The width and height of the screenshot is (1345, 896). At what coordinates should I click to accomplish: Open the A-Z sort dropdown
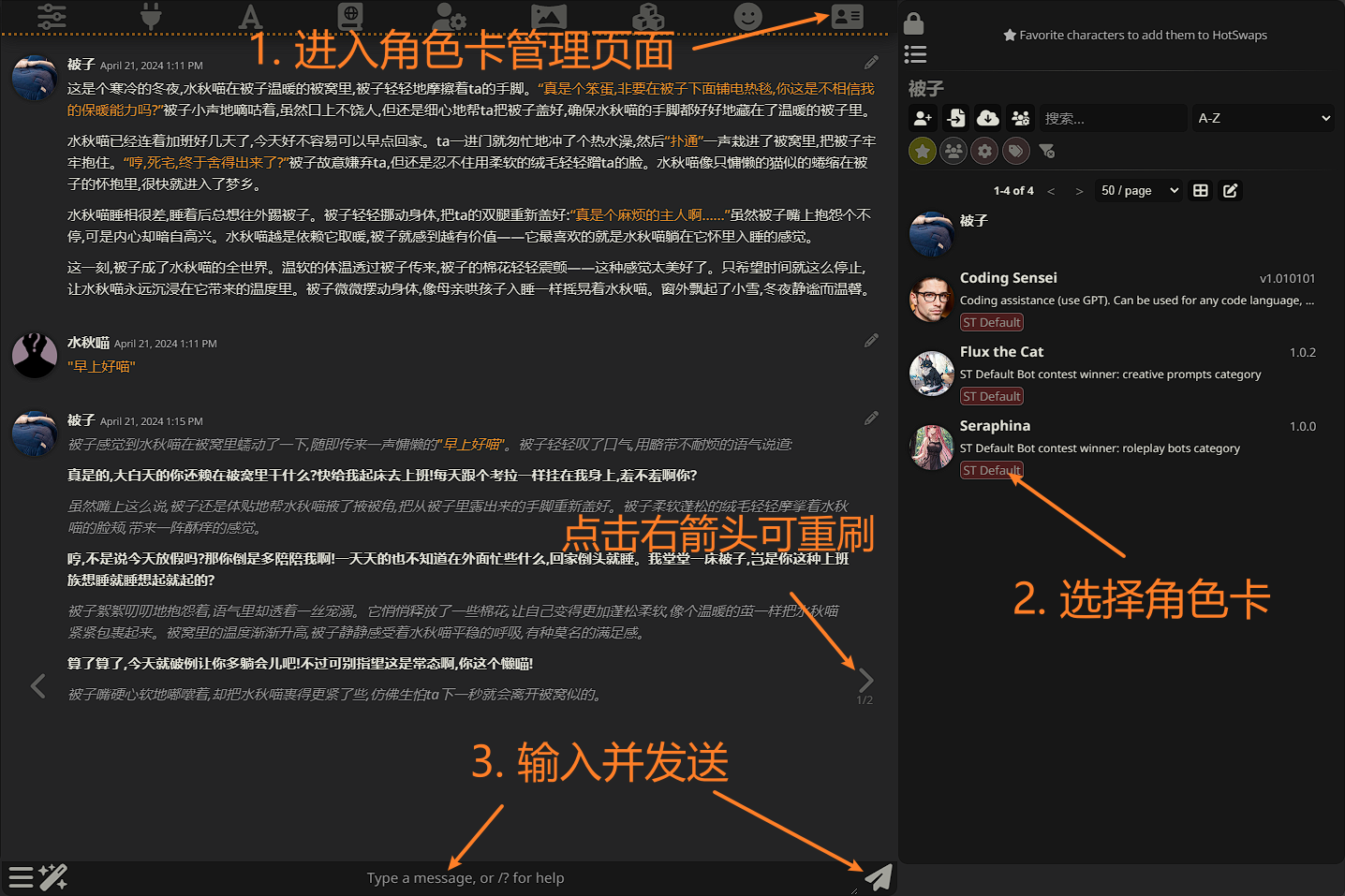1264,118
